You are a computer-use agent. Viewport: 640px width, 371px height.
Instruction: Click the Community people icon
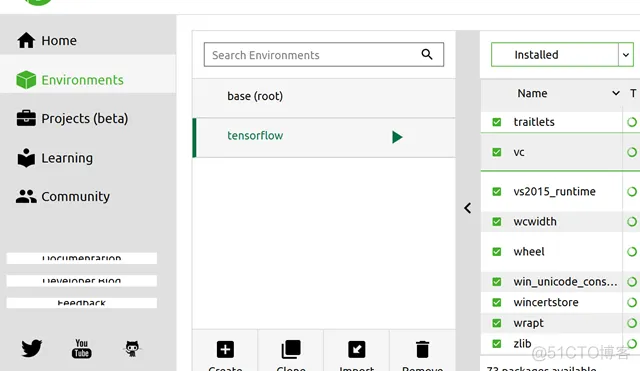(26, 196)
